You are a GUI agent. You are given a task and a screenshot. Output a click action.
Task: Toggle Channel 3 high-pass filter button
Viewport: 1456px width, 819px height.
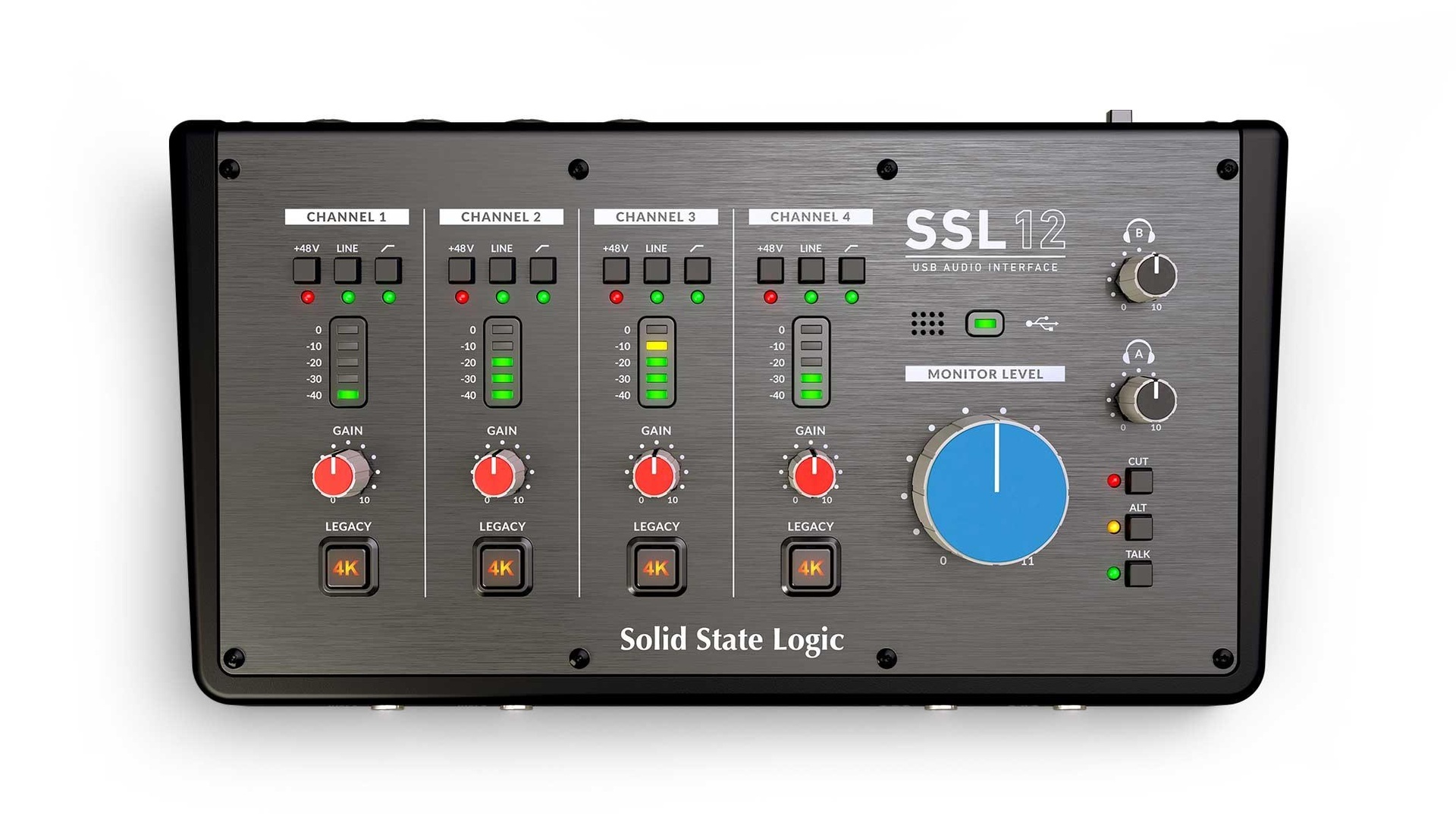(698, 271)
